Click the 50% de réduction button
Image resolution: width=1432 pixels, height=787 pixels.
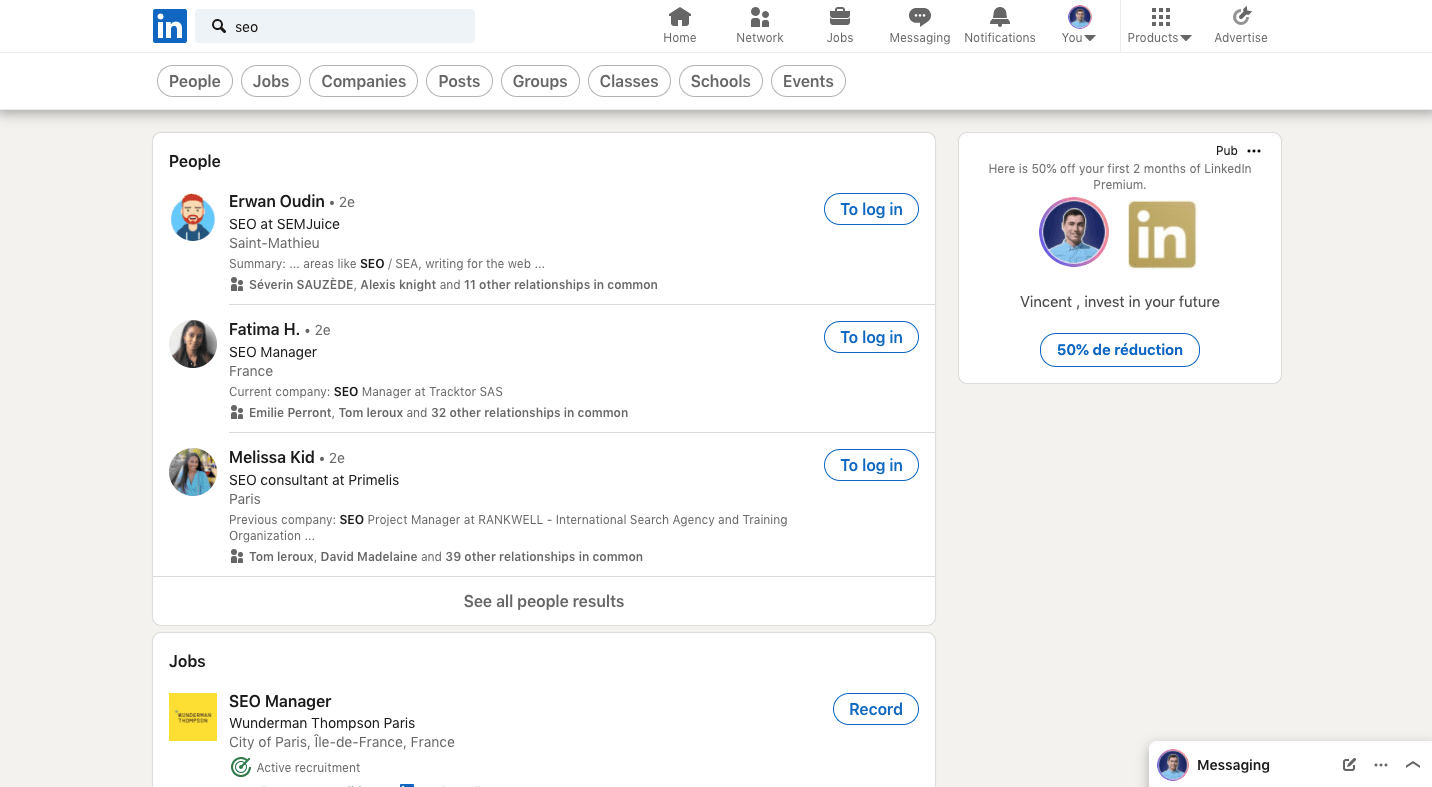[x=1120, y=350]
